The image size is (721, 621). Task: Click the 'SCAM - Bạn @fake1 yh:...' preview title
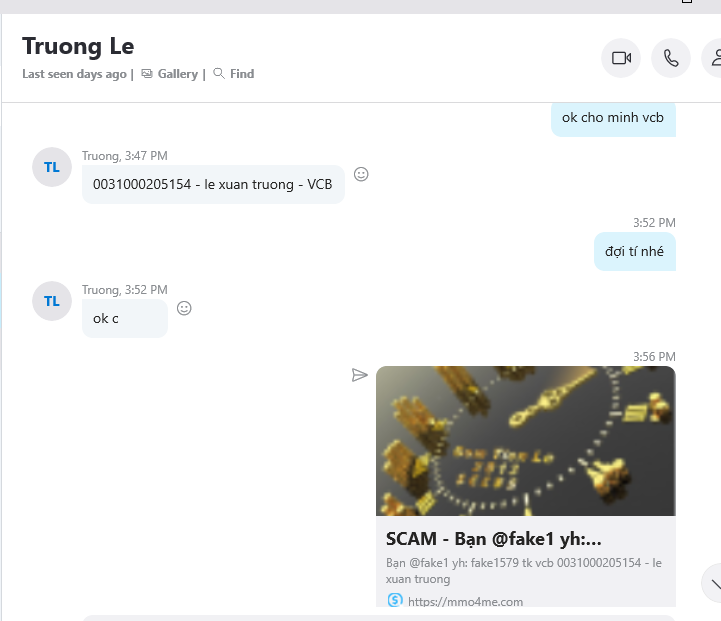tap(493, 539)
